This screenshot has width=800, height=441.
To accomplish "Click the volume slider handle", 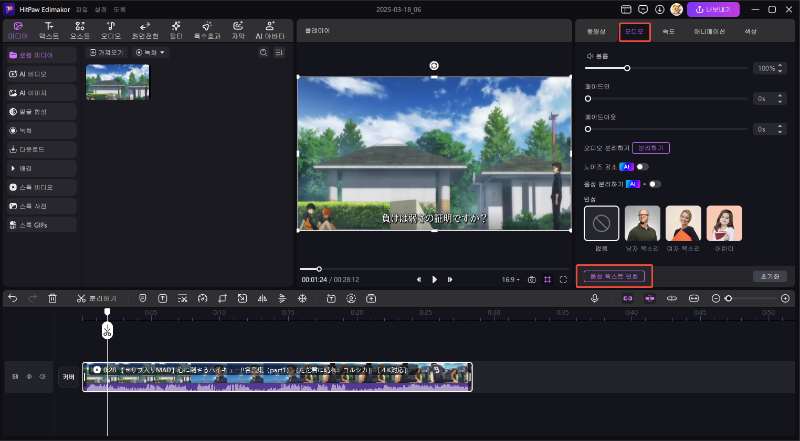I will 627,68.
